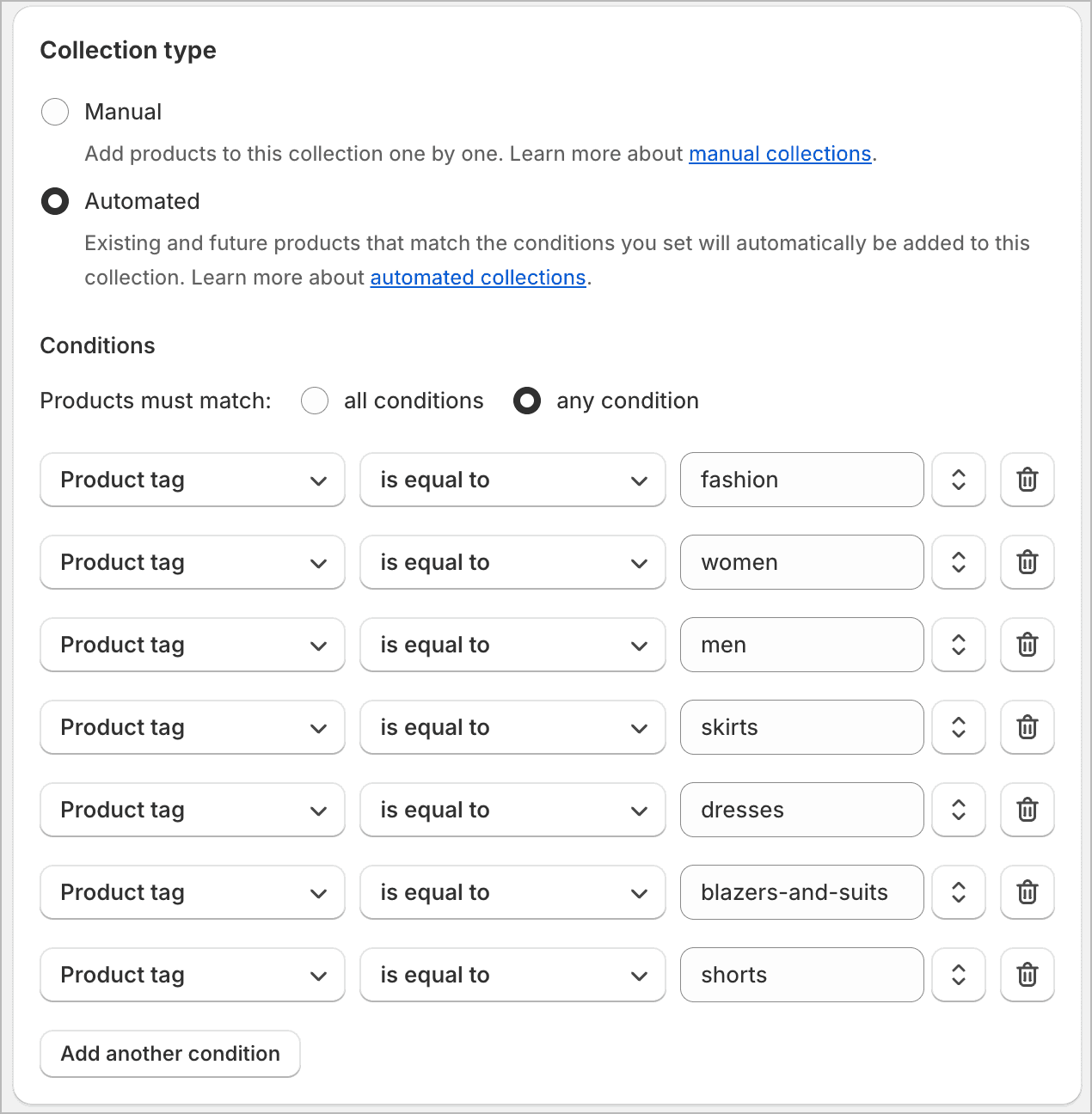Select the Automated collection type

click(55, 201)
